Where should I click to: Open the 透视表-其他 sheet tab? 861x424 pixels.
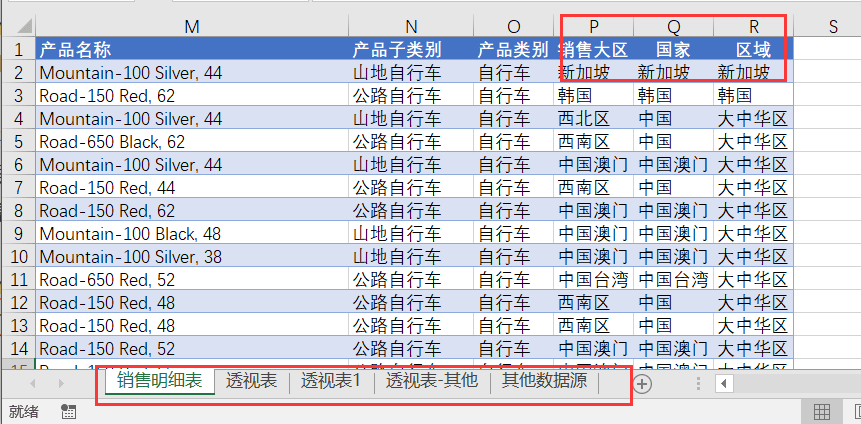click(432, 380)
